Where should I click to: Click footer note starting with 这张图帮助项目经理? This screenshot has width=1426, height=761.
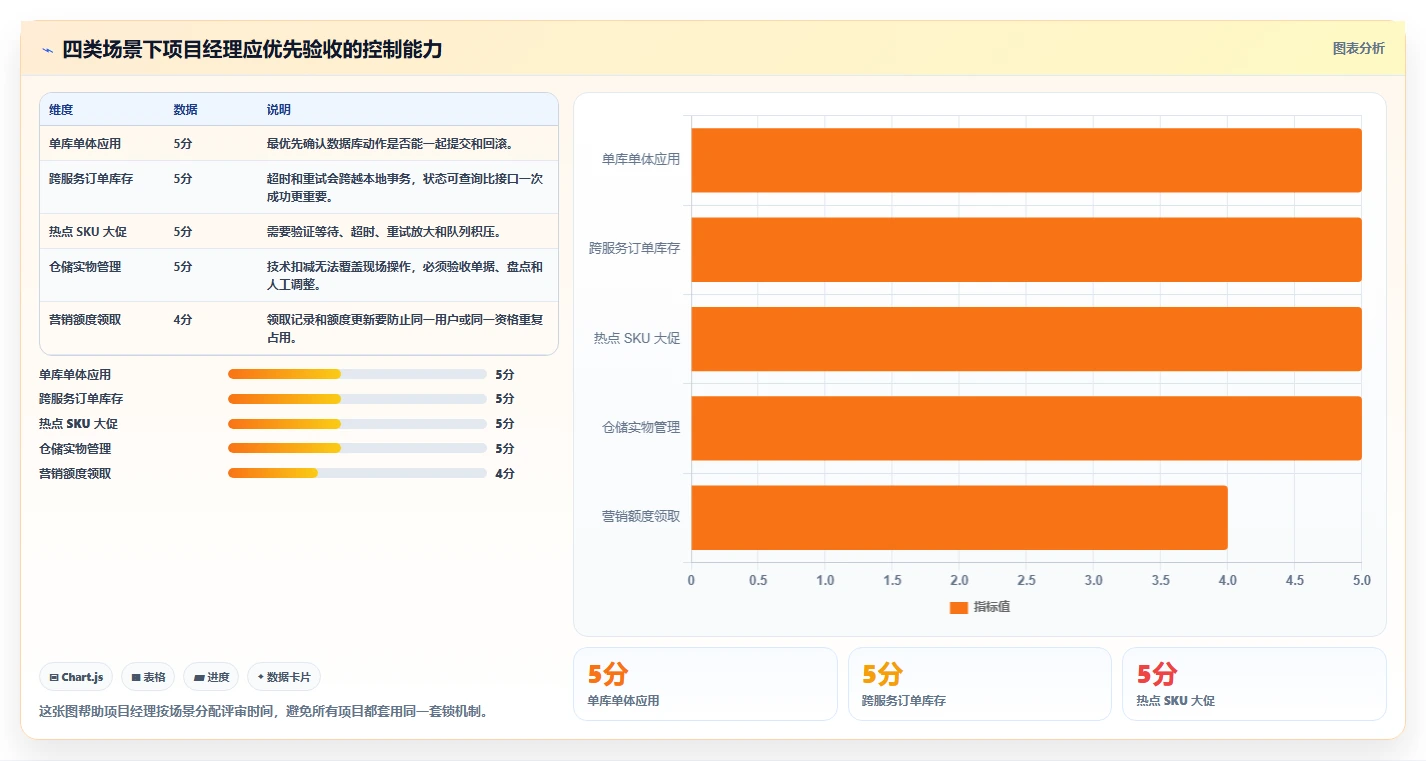pos(263,712)
